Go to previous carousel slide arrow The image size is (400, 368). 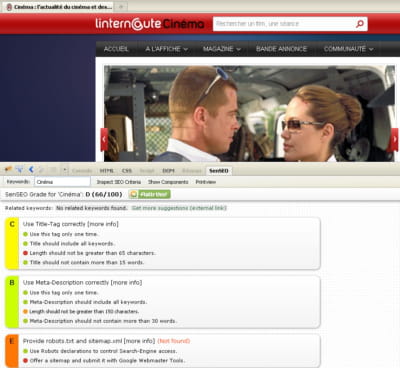point(104,140)
